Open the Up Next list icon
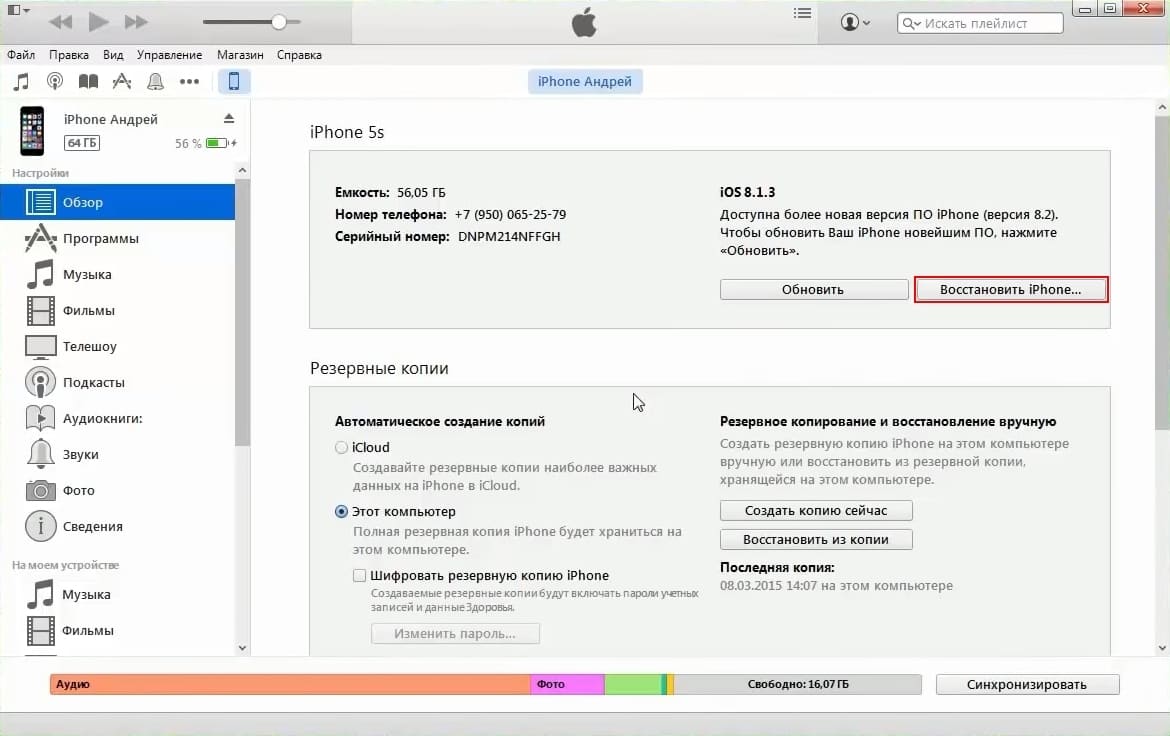1170x736 pixels. pos(802,13)
